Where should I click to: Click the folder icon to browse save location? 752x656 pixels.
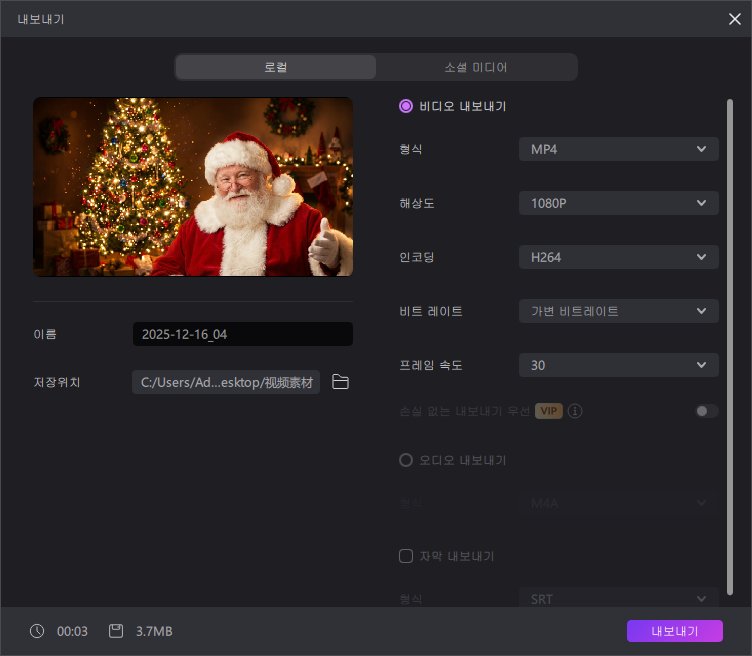(340, 382)
